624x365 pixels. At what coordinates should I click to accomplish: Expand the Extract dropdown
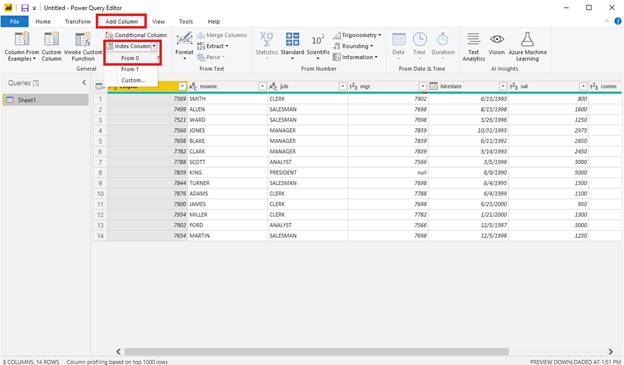[227, 46]
